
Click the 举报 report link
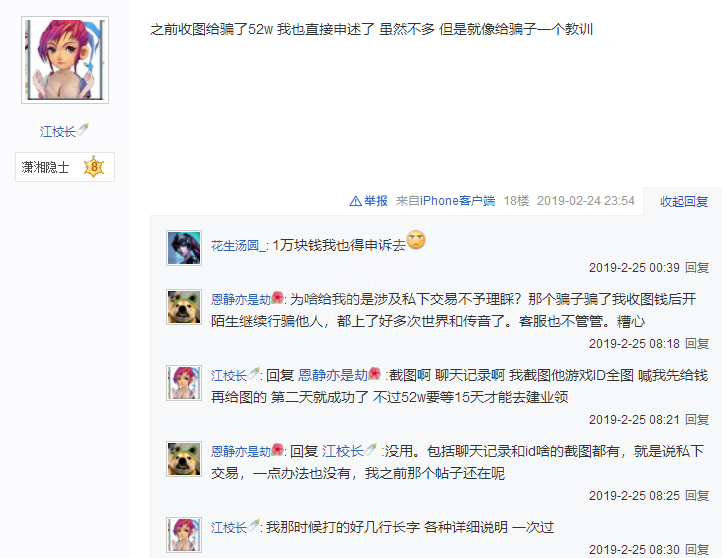[x=376, y=201]
